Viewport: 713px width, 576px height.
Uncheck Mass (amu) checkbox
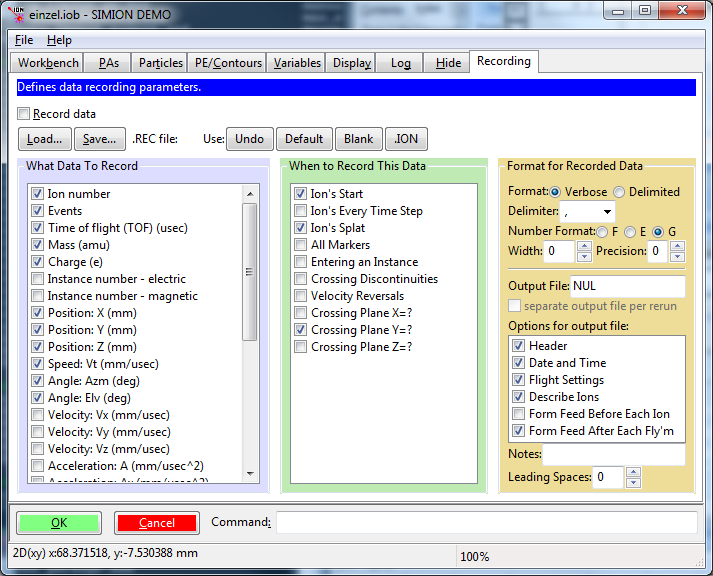[x=38, y=245]
